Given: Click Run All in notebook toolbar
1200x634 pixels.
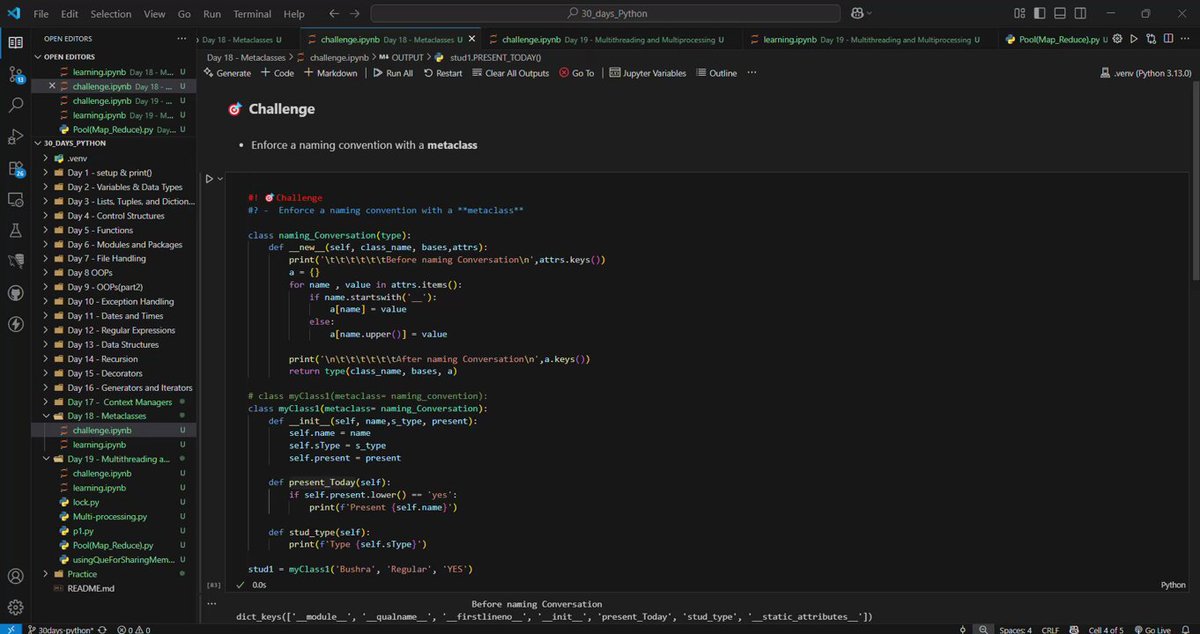Looking at the screenshot, I should tap(393, 73).
